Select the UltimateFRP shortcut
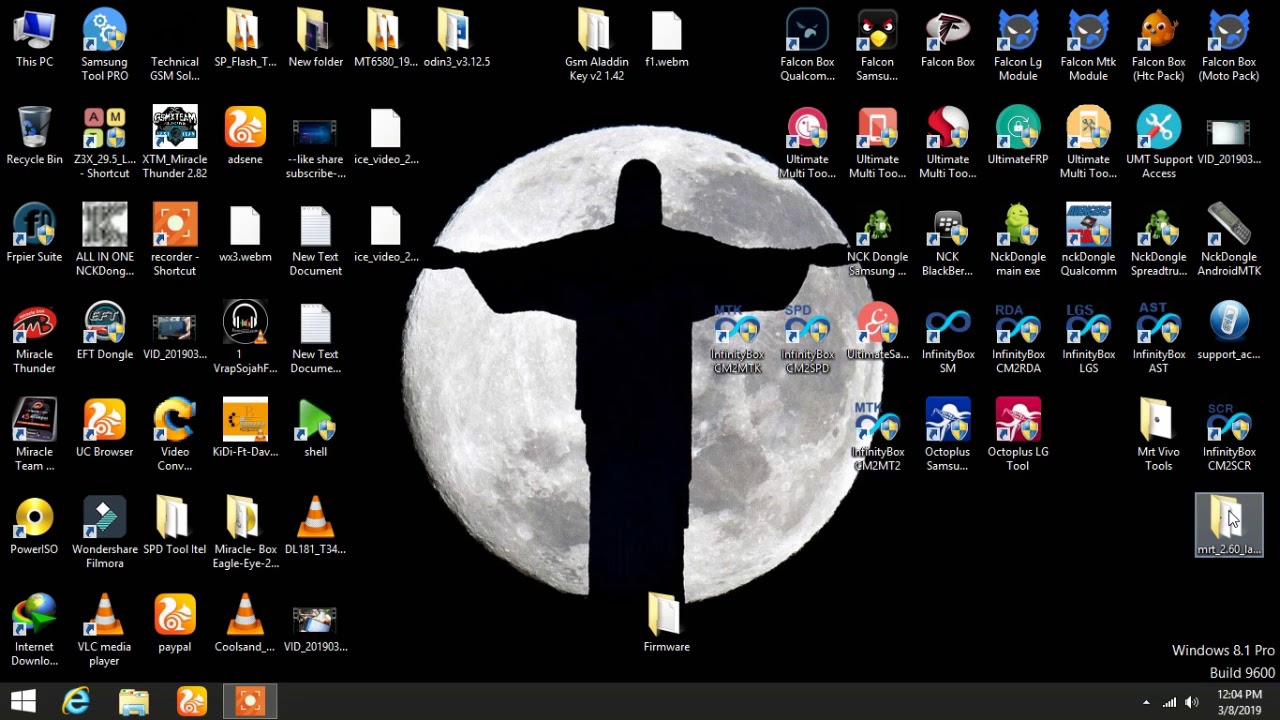This screenshot has height=720, width=1280. point(1018,137)
